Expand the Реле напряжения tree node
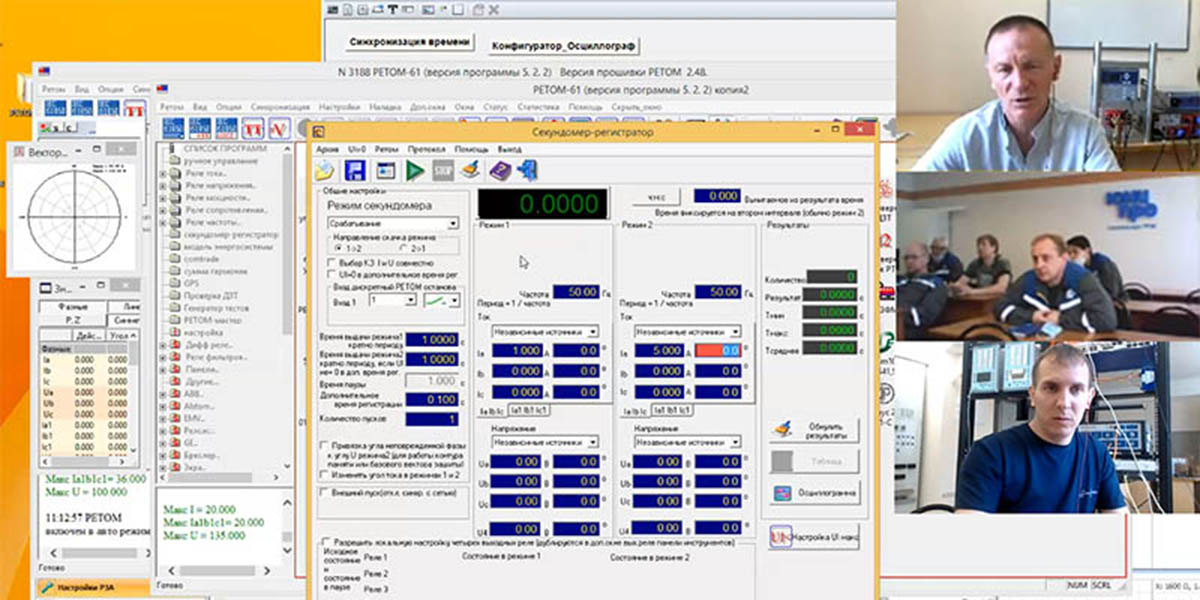The height and width of the screenshot is (600, 1200). point(163,186)
